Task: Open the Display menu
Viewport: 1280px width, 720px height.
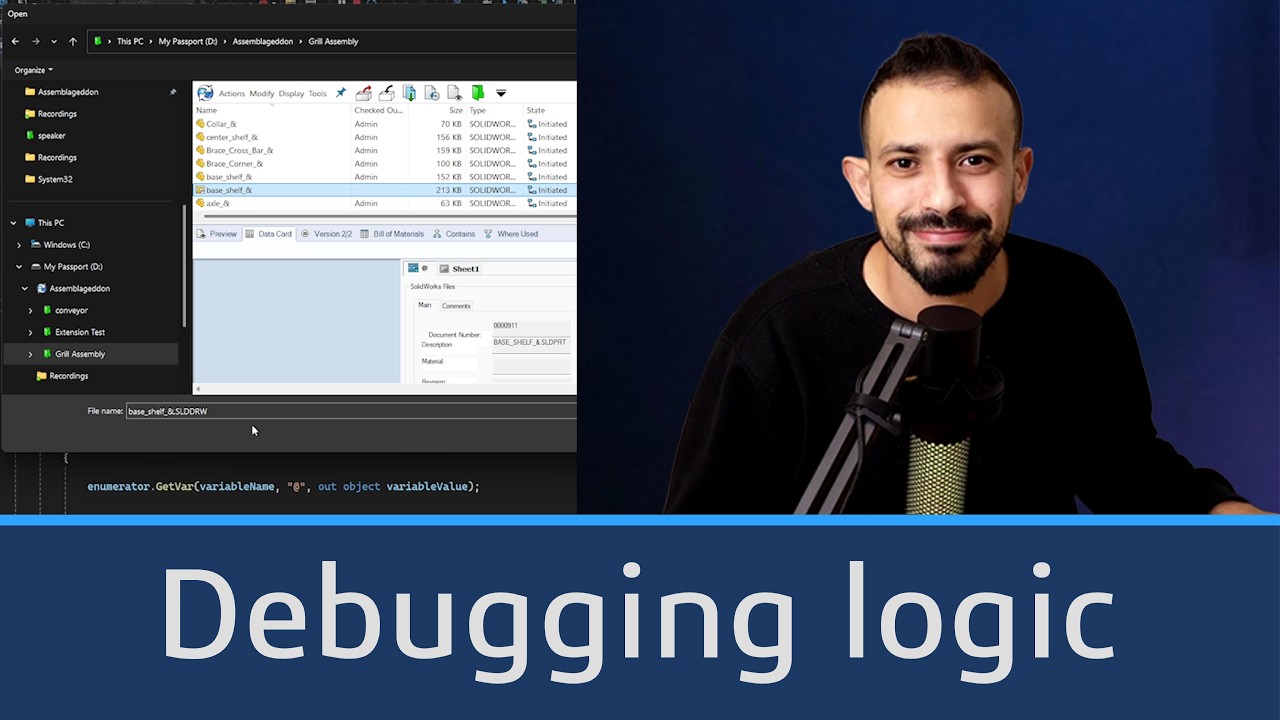Action: (x=291, y=94)
